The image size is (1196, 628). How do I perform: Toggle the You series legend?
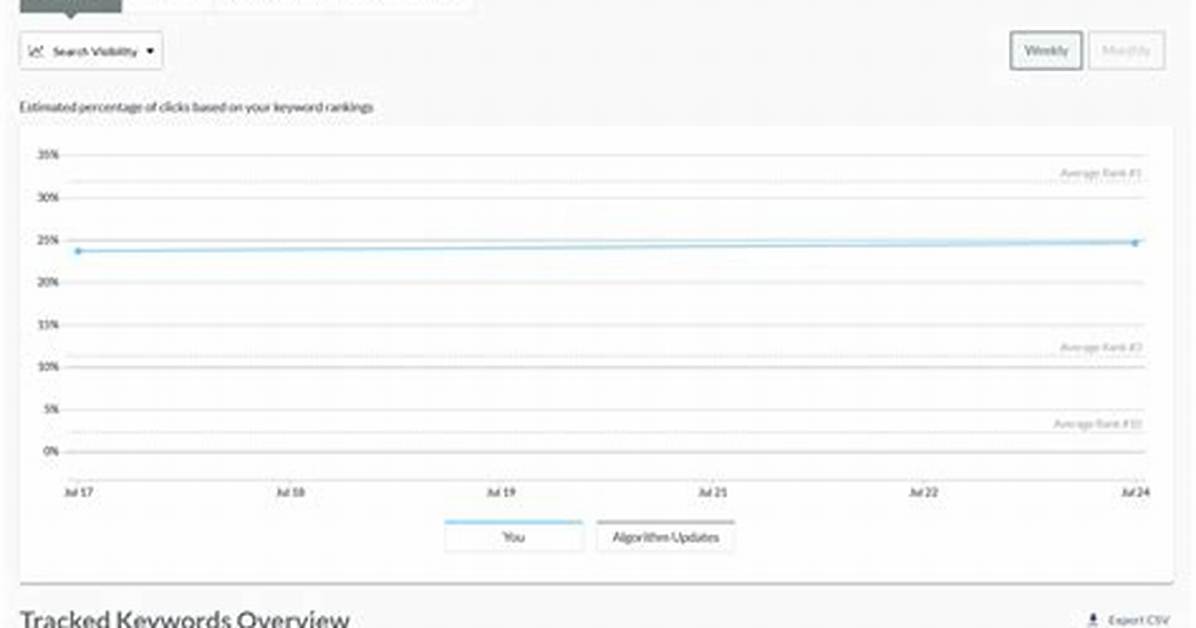(x=513, y=536)
